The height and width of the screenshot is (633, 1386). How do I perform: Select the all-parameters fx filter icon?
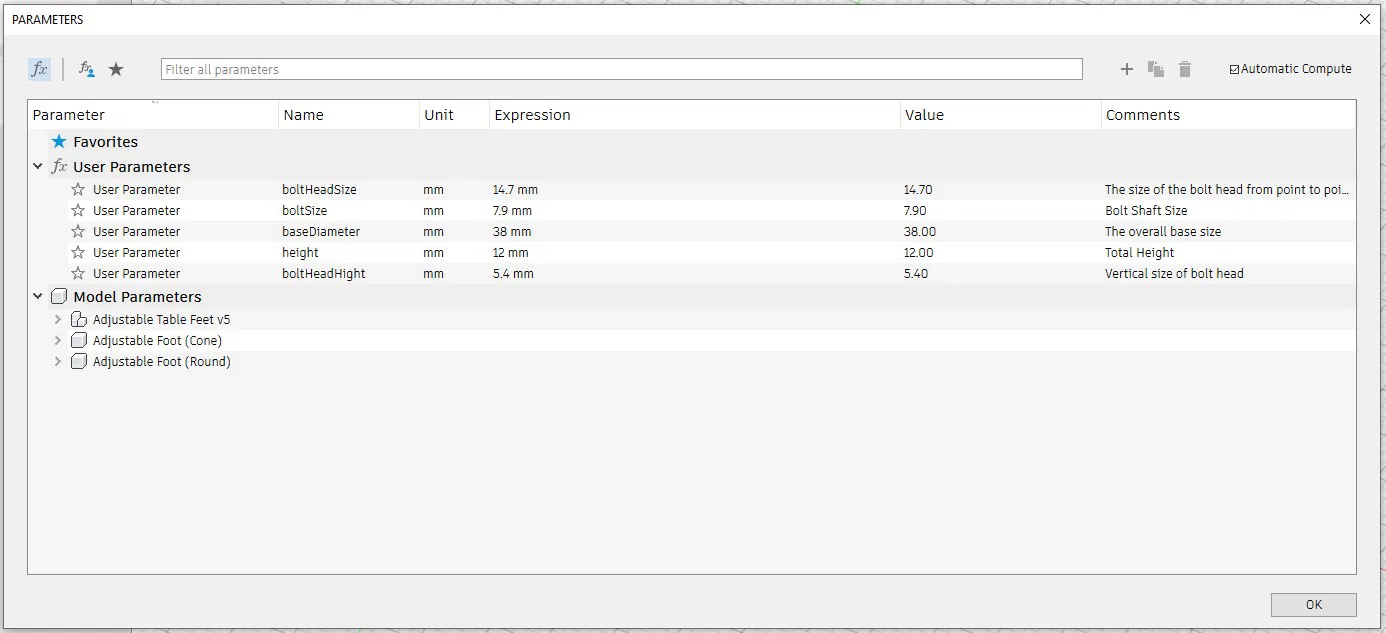[x=39, y=69]
